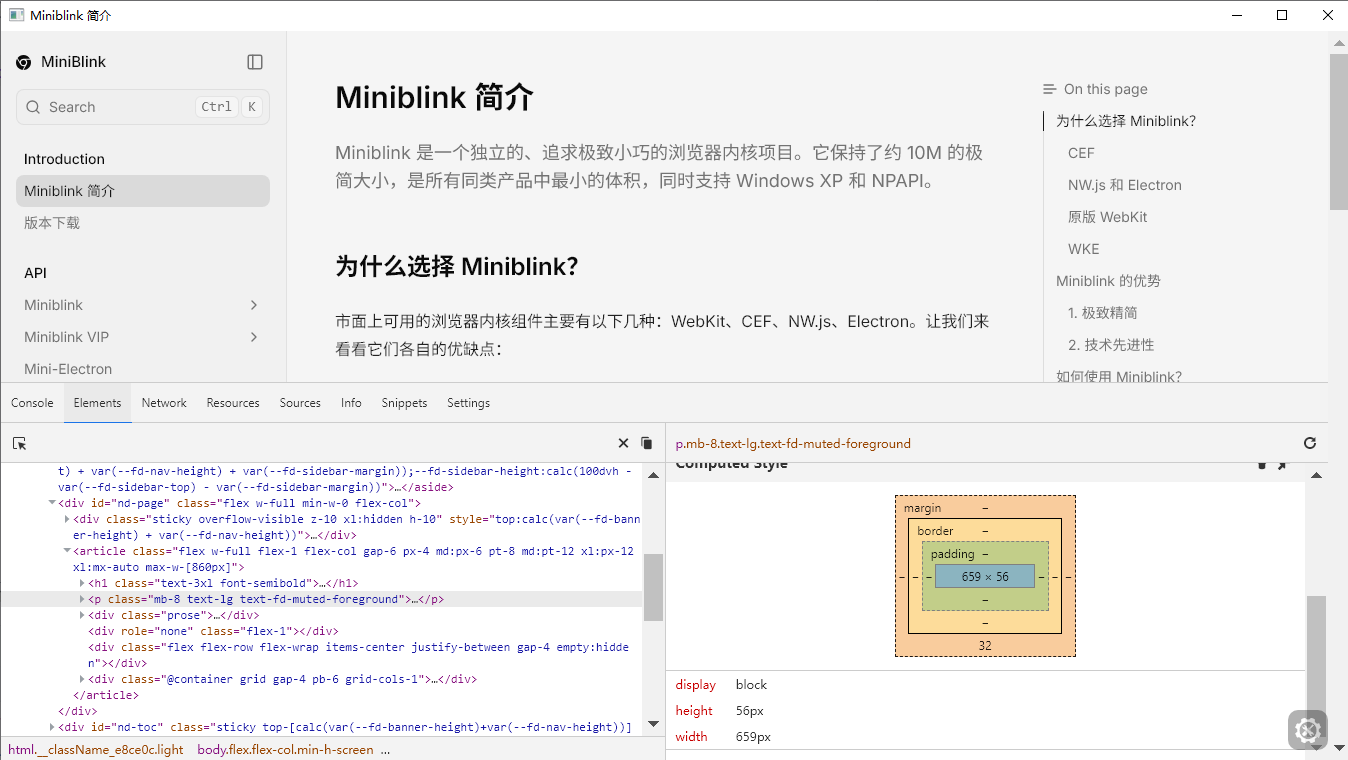Activate the element inspector picker icon
The height and width of the screenshot is (760, 1348).
[20, 443]
